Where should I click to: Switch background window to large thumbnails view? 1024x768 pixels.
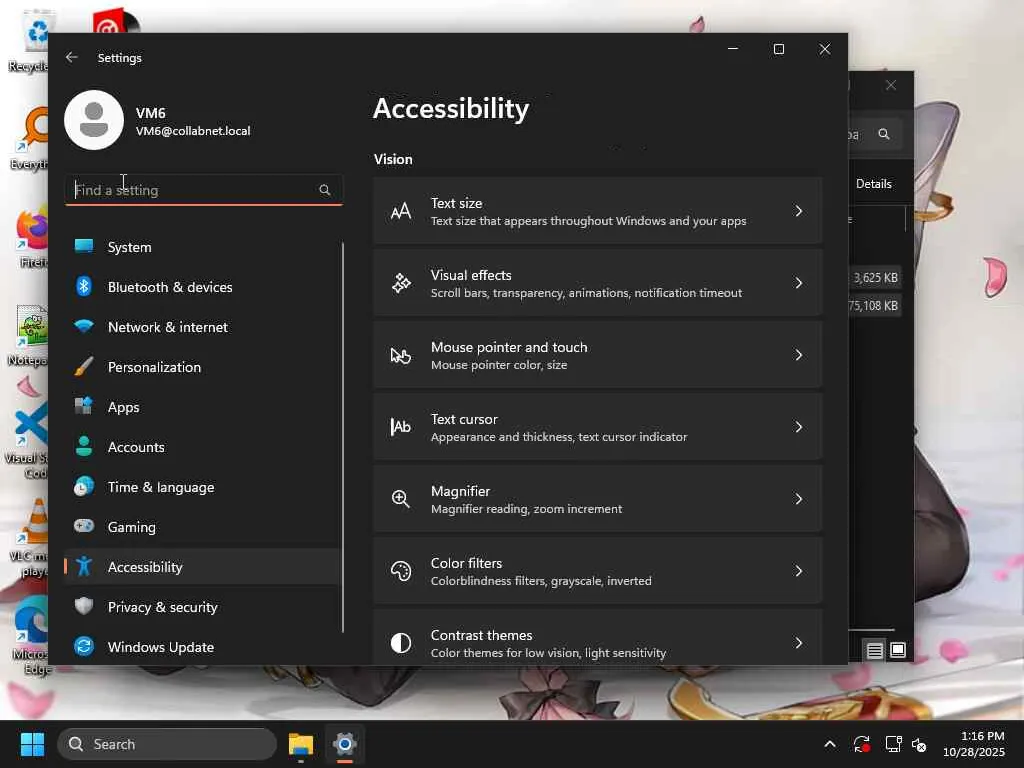(x=898, y=650)
